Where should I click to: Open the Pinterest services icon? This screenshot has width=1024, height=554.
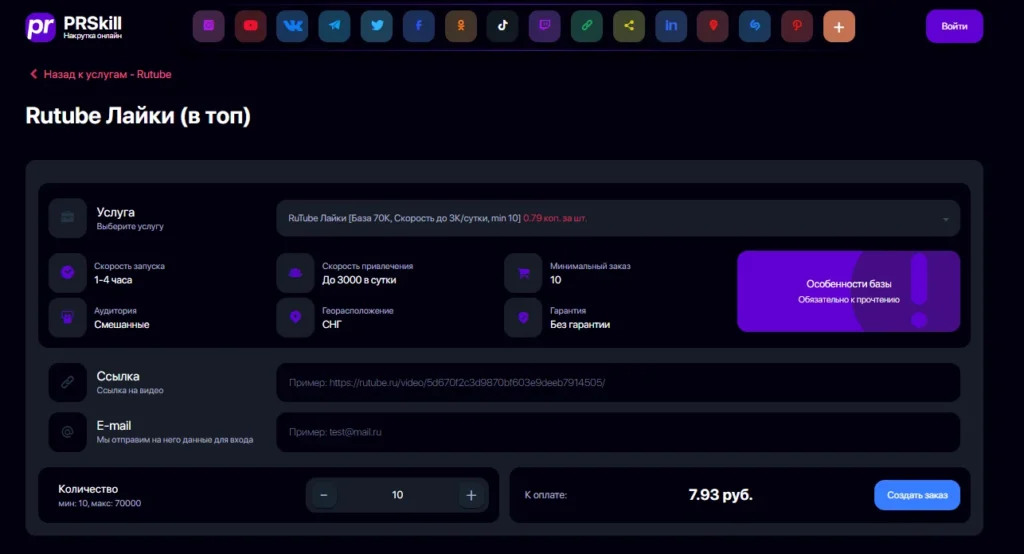click(x=797, y=26)
